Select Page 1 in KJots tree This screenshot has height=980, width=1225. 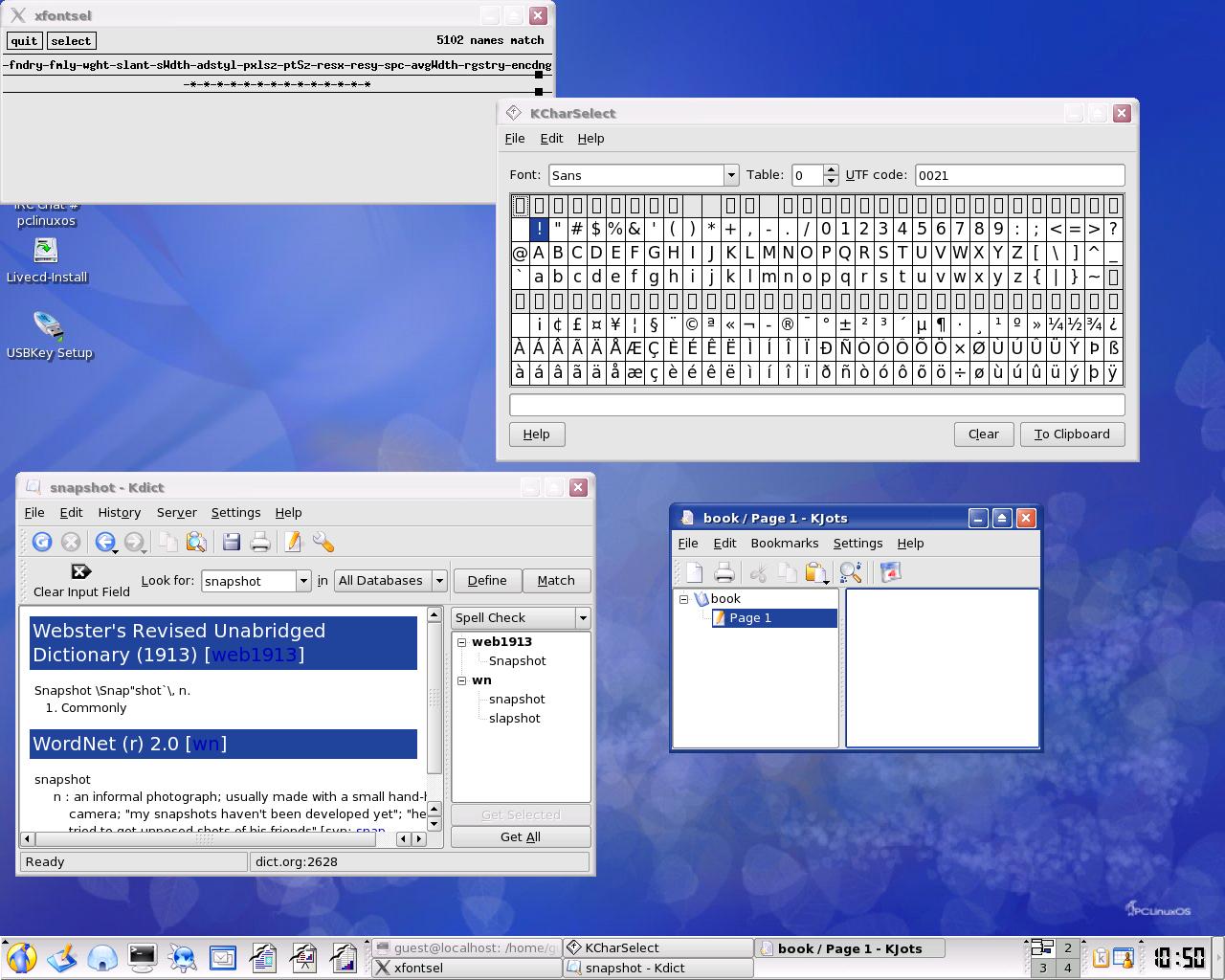[x=750, y=618]
